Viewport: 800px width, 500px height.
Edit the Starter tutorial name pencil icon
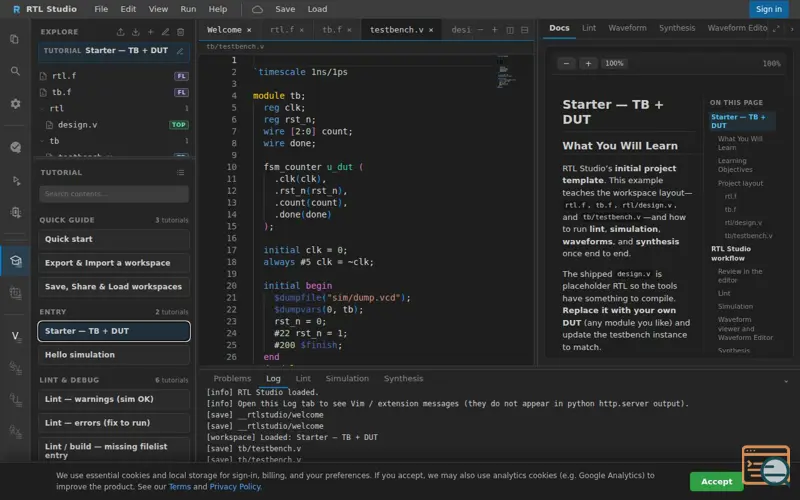(x=180, y=51)
